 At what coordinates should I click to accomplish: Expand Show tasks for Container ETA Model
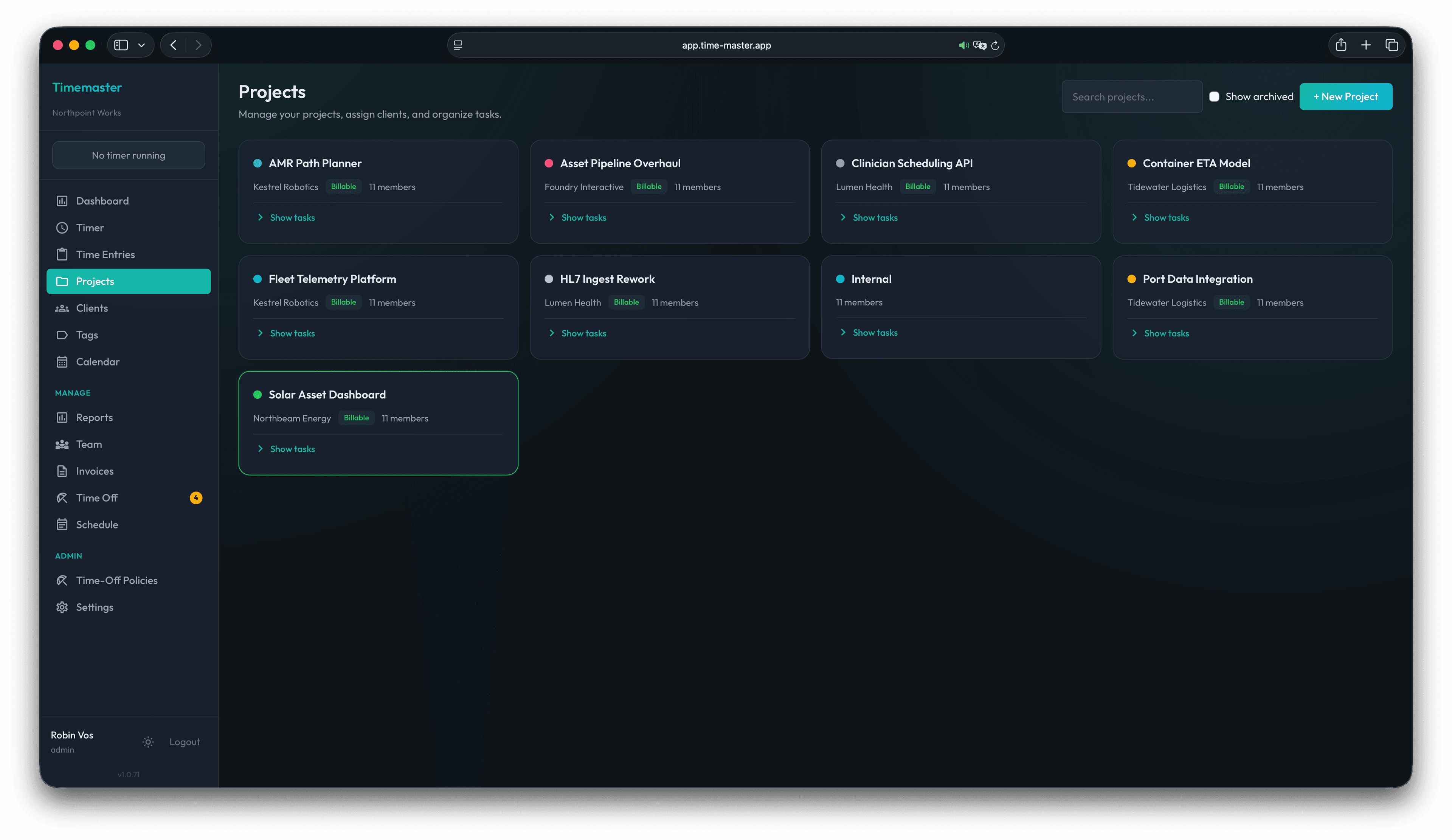pyautogui.click(x=1160, y=218)
